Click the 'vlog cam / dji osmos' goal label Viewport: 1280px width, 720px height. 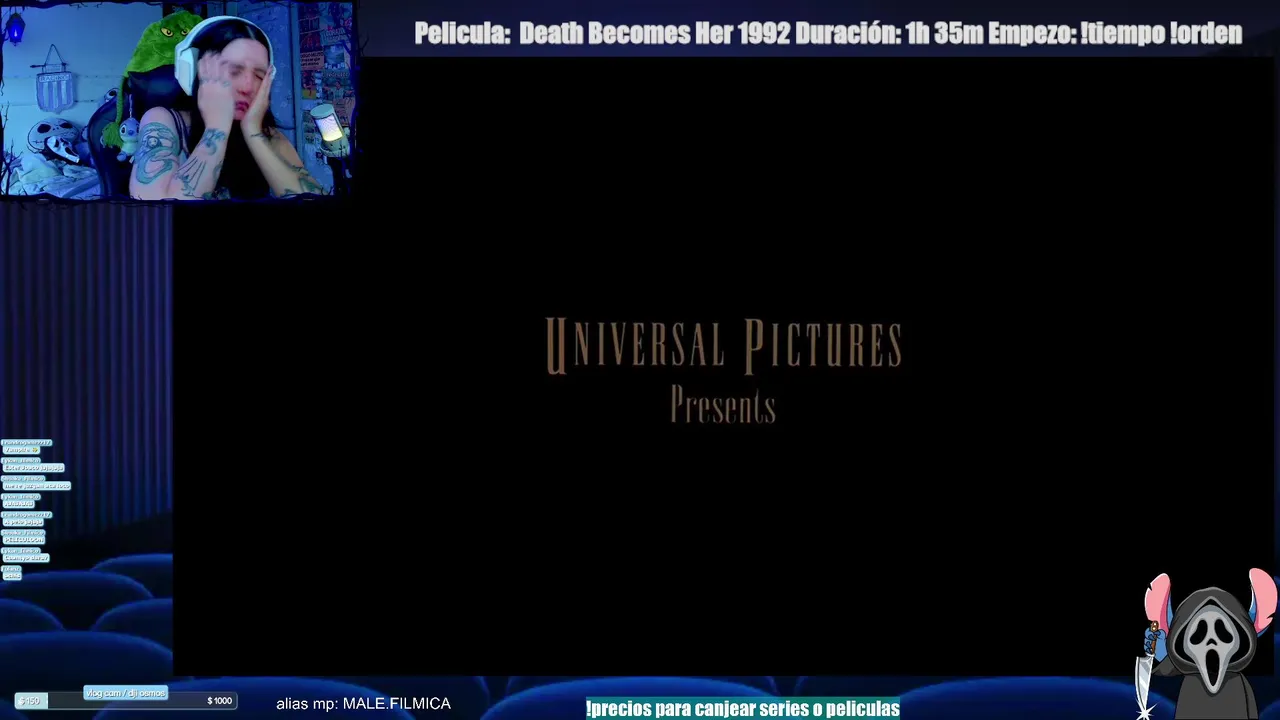click(x=125, y=693)
